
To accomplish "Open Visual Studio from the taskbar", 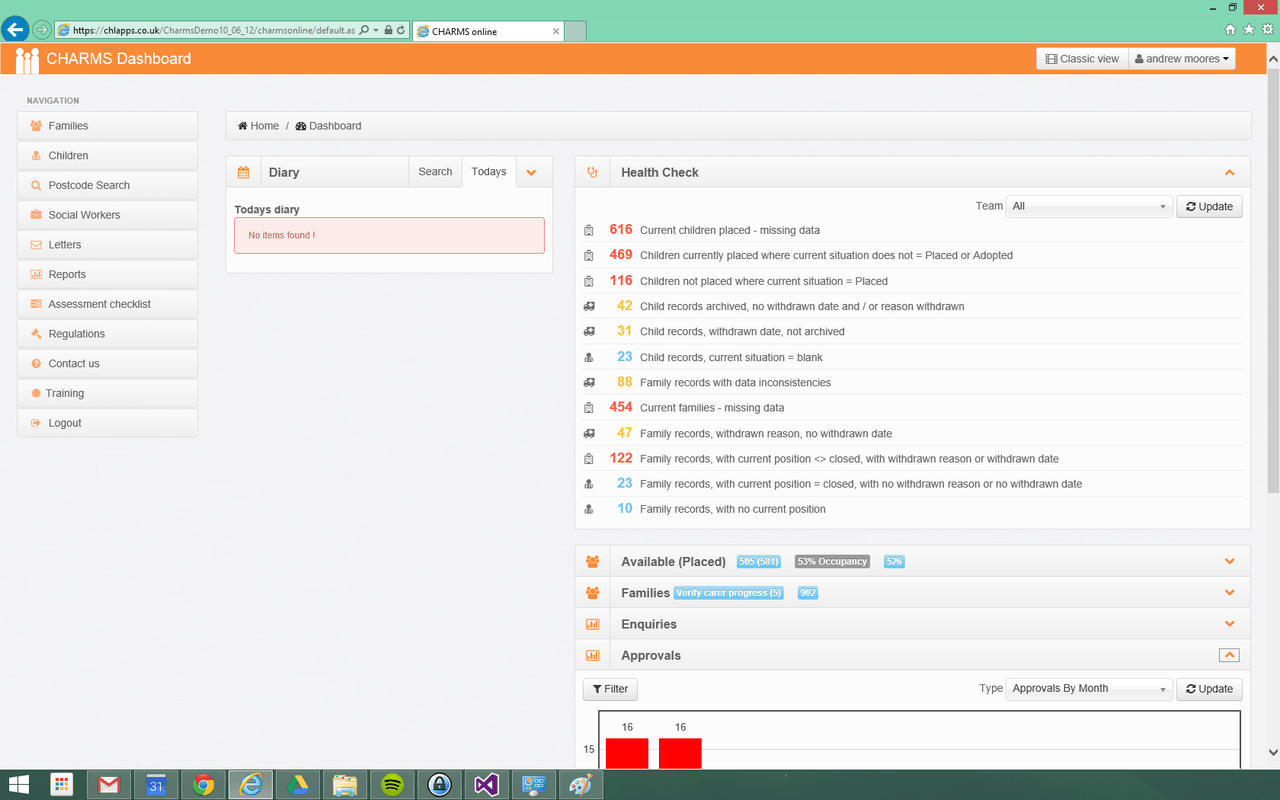I will pyautogui.click(x=487, y=785).
